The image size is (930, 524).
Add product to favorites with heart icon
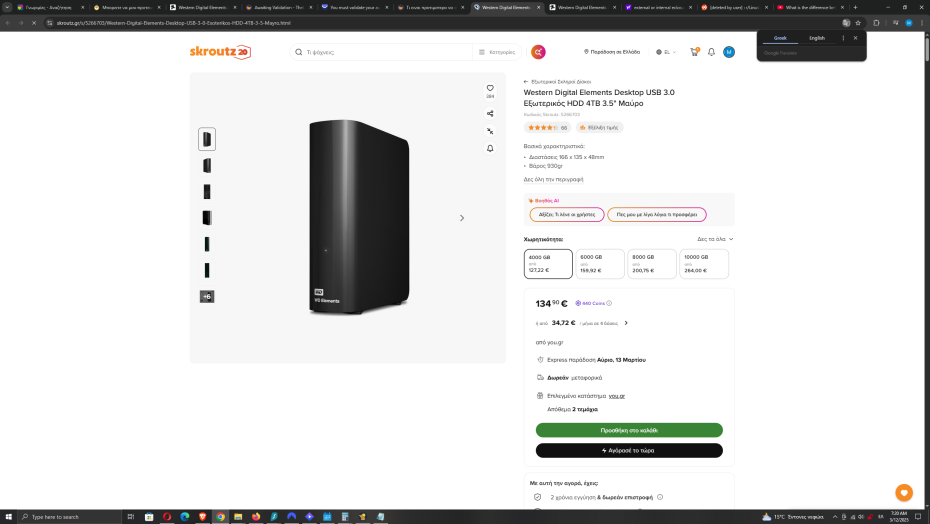click(490, 88)
